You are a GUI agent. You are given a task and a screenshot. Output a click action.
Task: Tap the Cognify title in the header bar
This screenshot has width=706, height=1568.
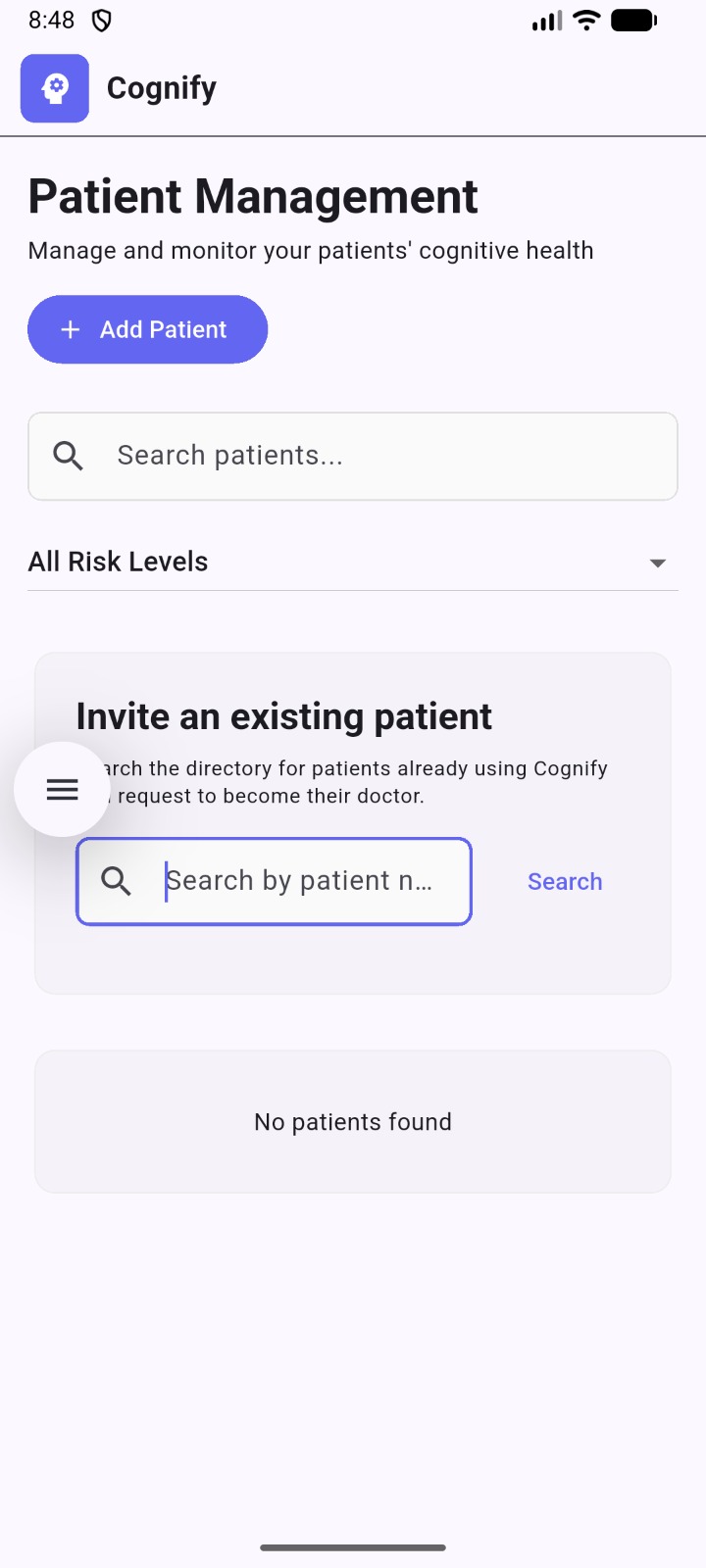161,88
